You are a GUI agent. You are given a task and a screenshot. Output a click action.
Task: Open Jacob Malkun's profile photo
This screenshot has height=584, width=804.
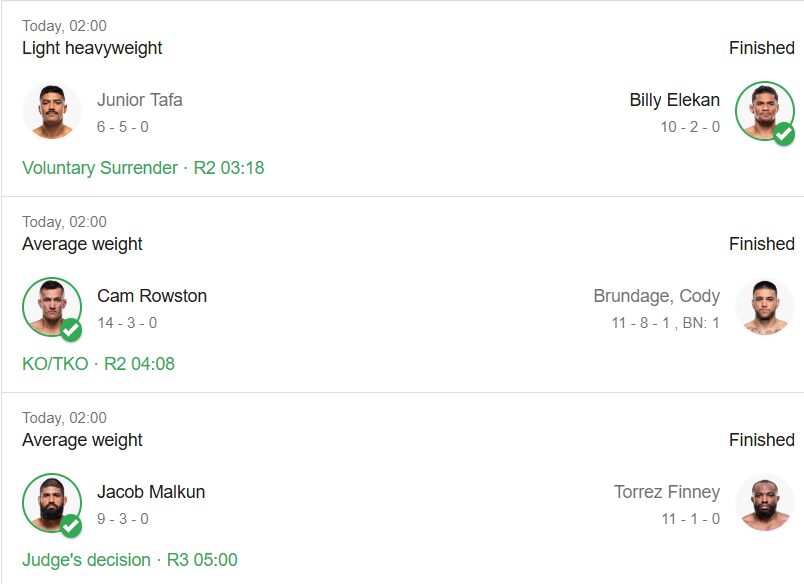click(52, 503)
